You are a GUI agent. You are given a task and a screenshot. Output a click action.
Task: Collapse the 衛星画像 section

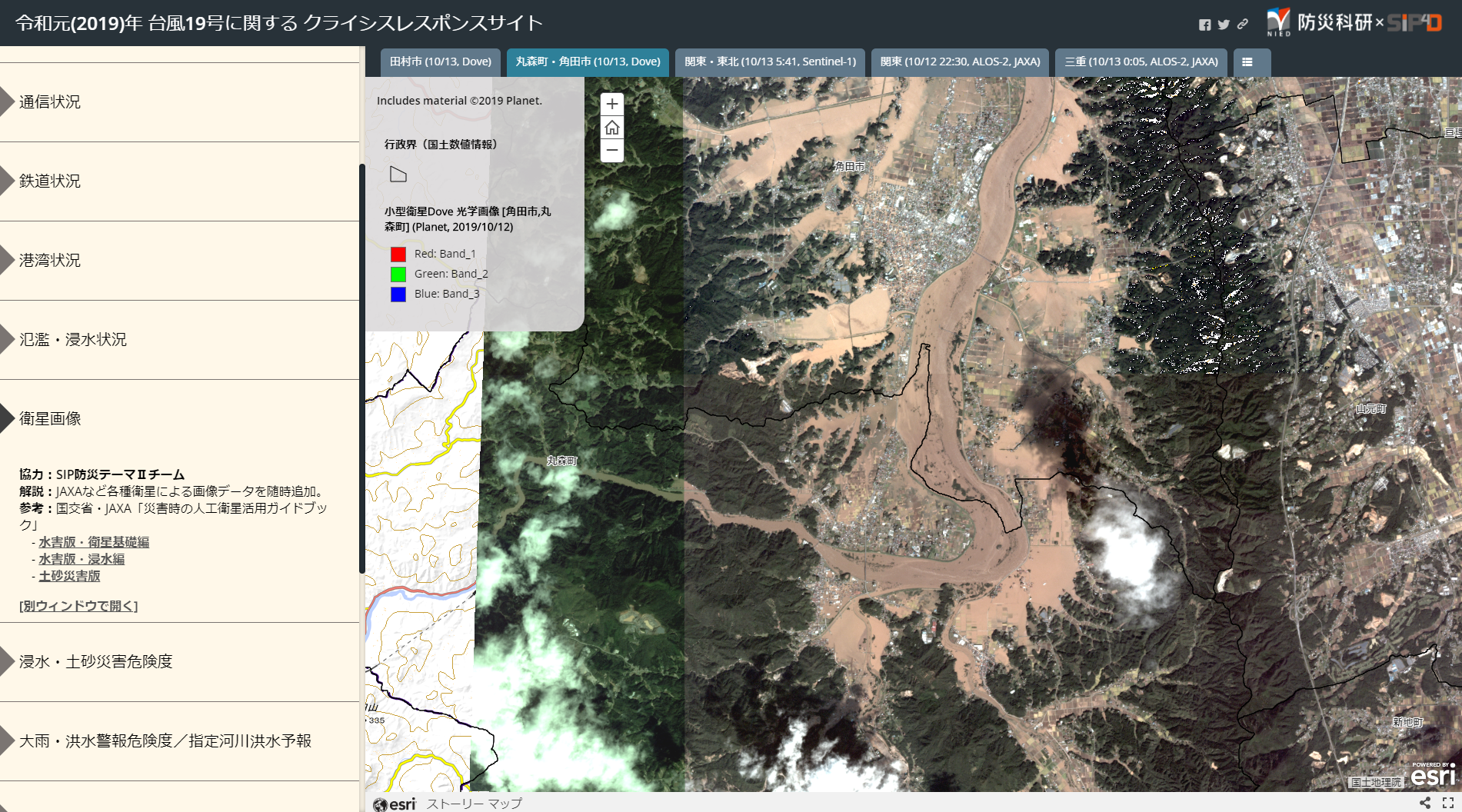50,419
